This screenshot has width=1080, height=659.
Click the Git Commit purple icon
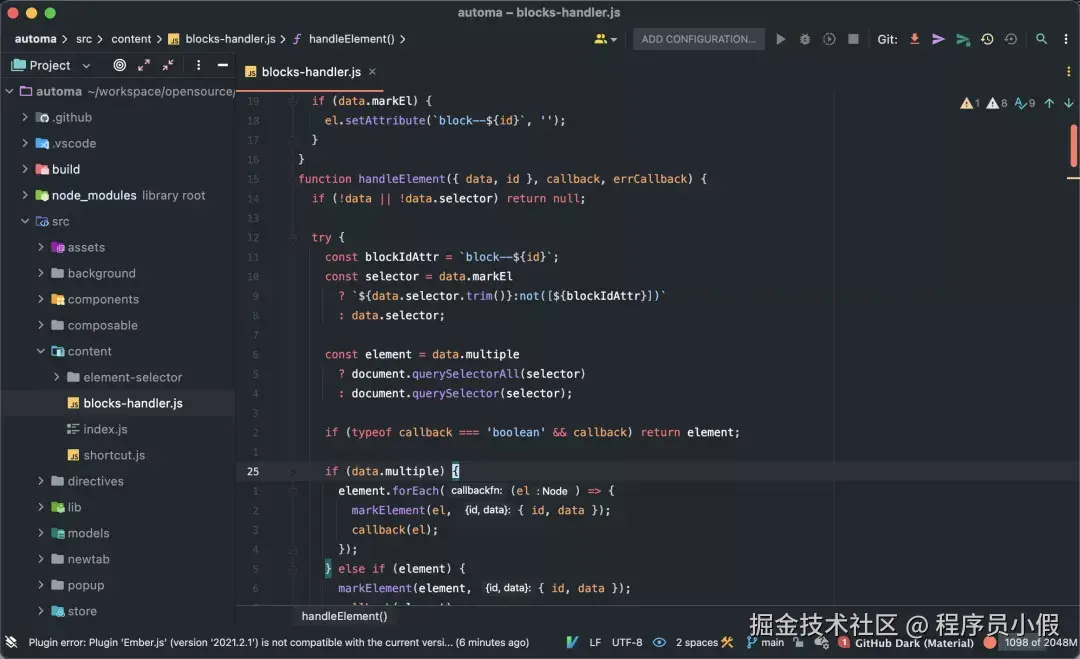tap(938, 39)
